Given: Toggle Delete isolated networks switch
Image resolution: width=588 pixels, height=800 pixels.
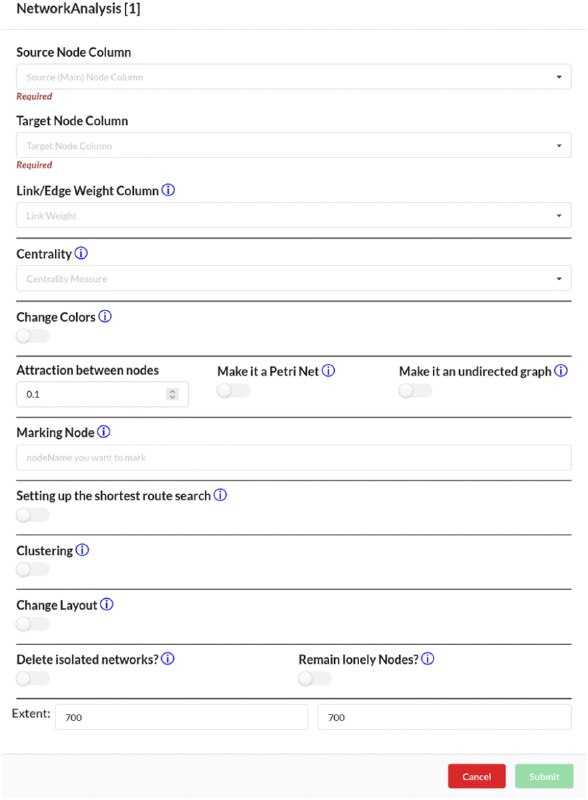Looking at the screenshot, I should pos(33,679).
